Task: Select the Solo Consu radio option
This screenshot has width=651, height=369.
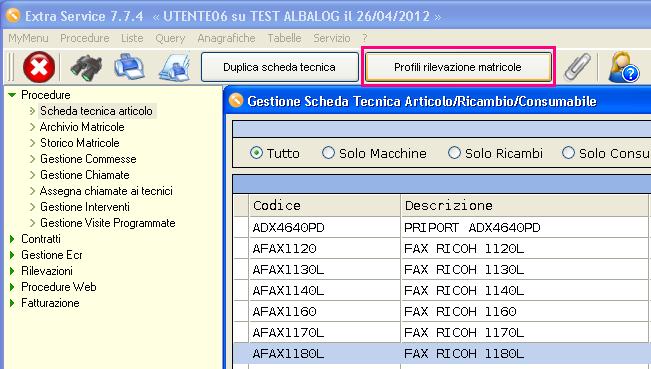Action: (568, 153)
